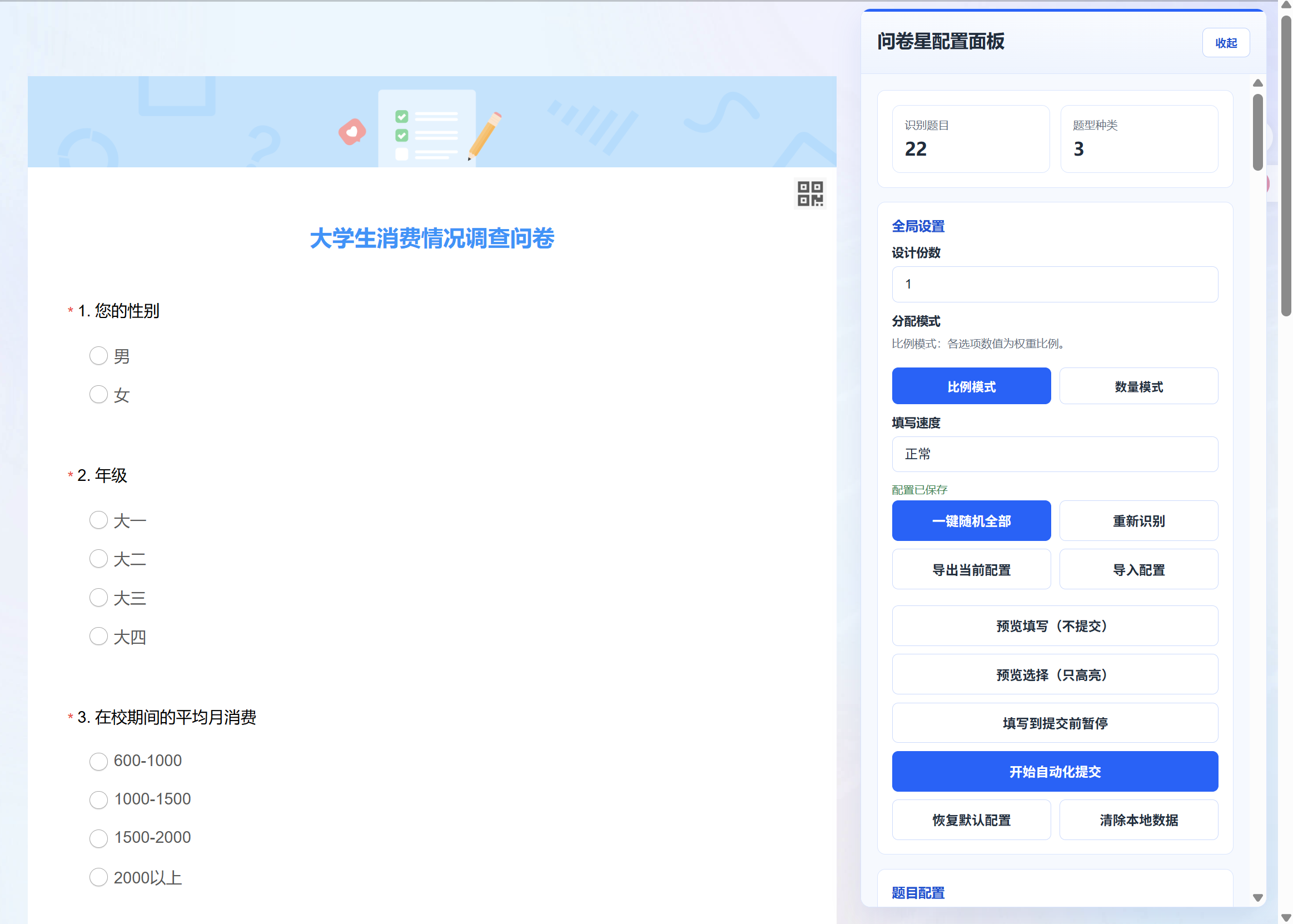Select the 男 radio option

[x=98, y=356]
